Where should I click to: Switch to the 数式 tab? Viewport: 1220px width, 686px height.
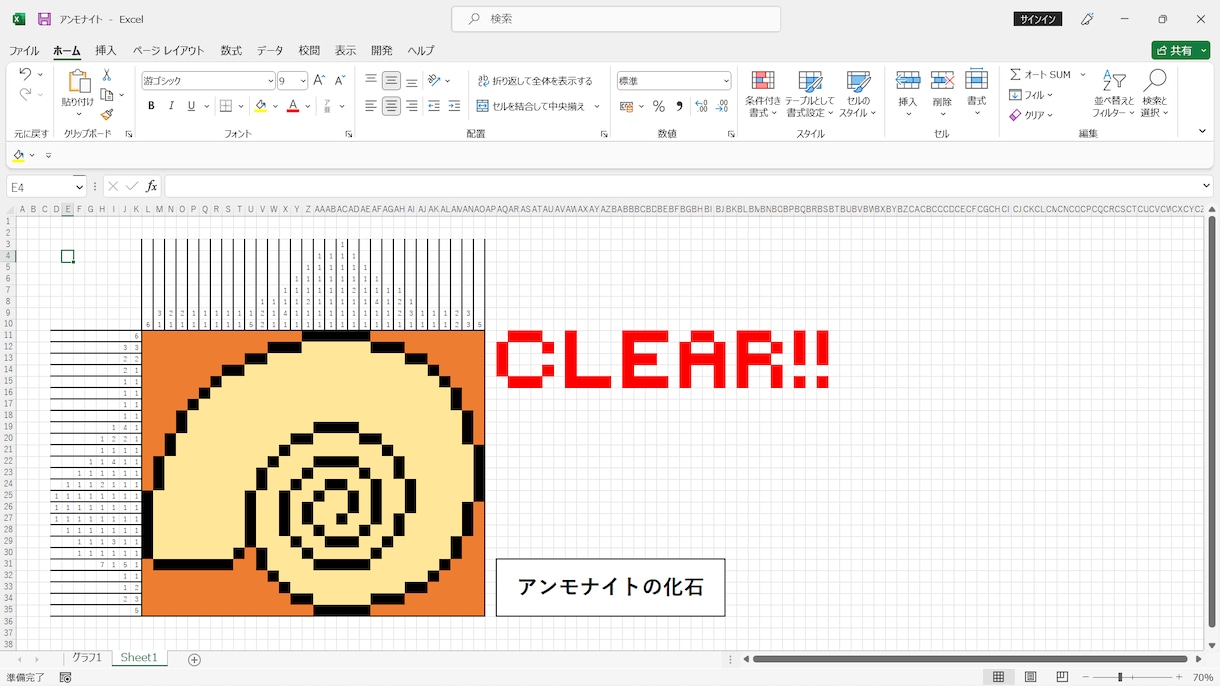(231, 50)
